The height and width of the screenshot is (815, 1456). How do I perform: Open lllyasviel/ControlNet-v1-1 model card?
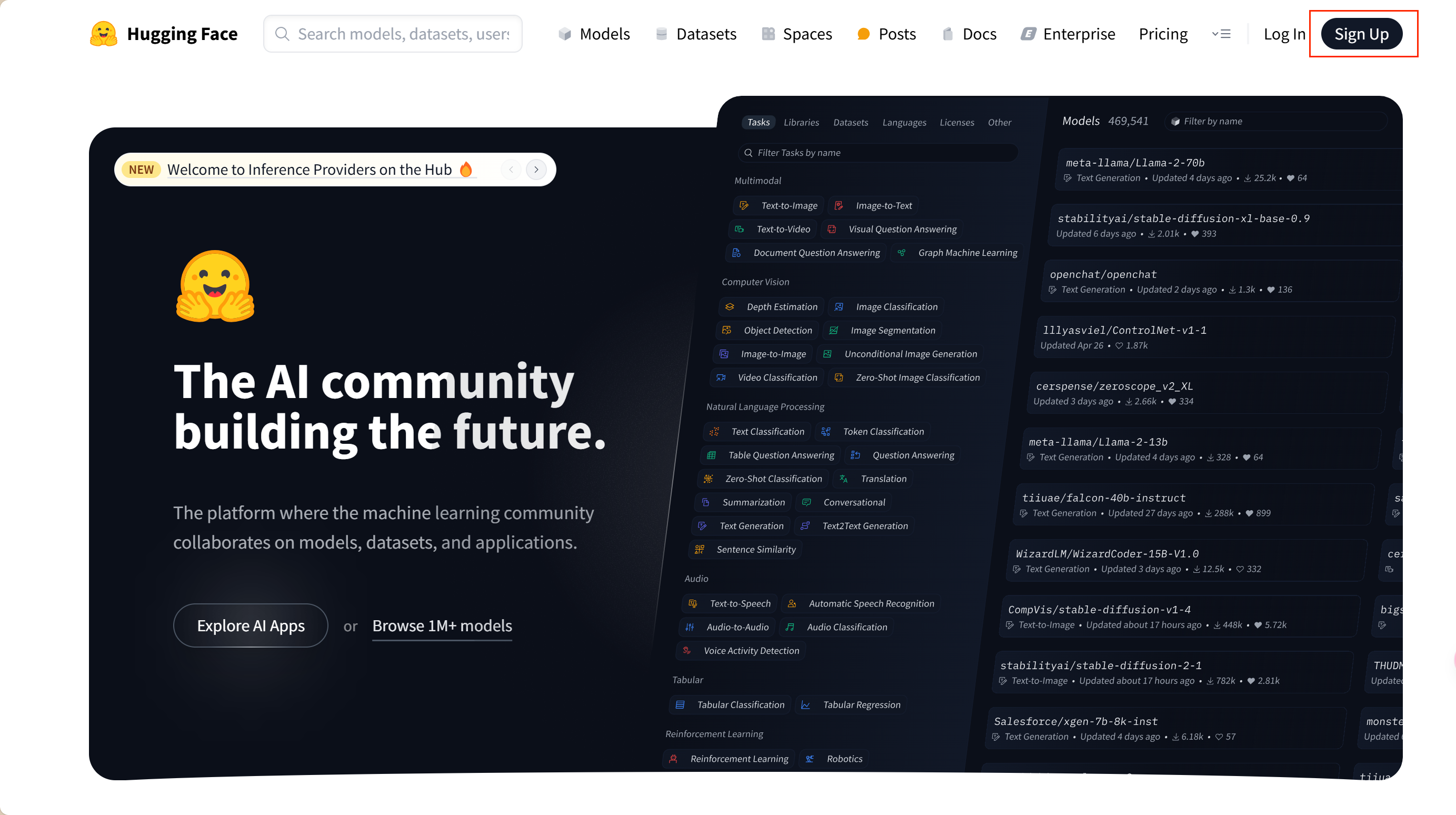click(1214, 337)
